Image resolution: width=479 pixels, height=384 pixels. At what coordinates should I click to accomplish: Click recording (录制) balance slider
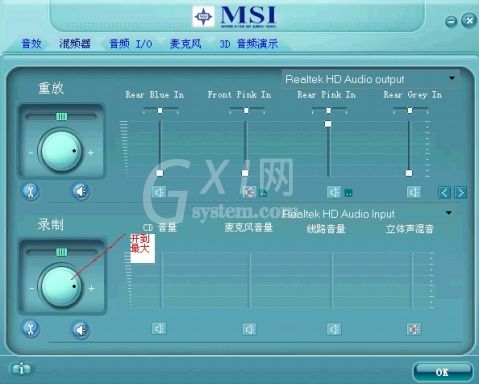pyautogui.click(x=61, y=252)
